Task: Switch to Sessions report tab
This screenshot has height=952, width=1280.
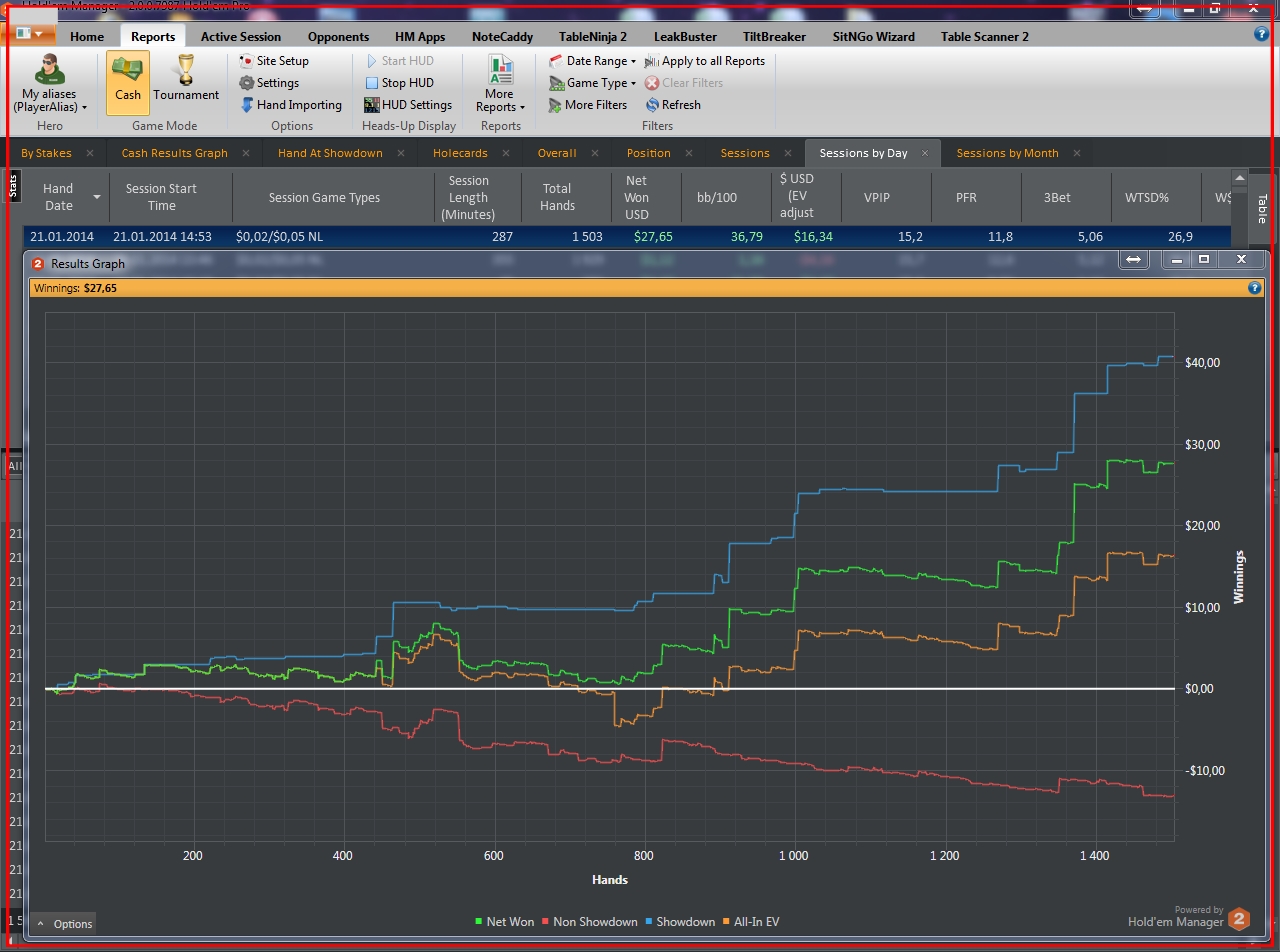Action: (745, 153)
